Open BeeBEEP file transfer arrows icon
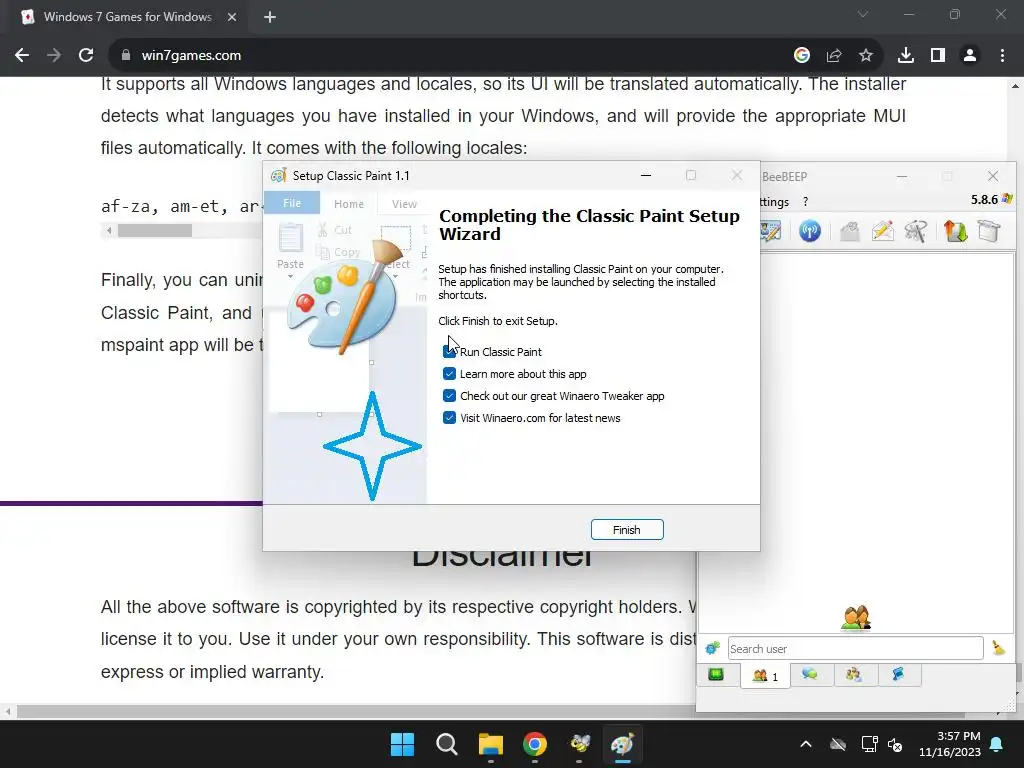The height and width of the screenshot is (768, 1024). click(955, 231)
